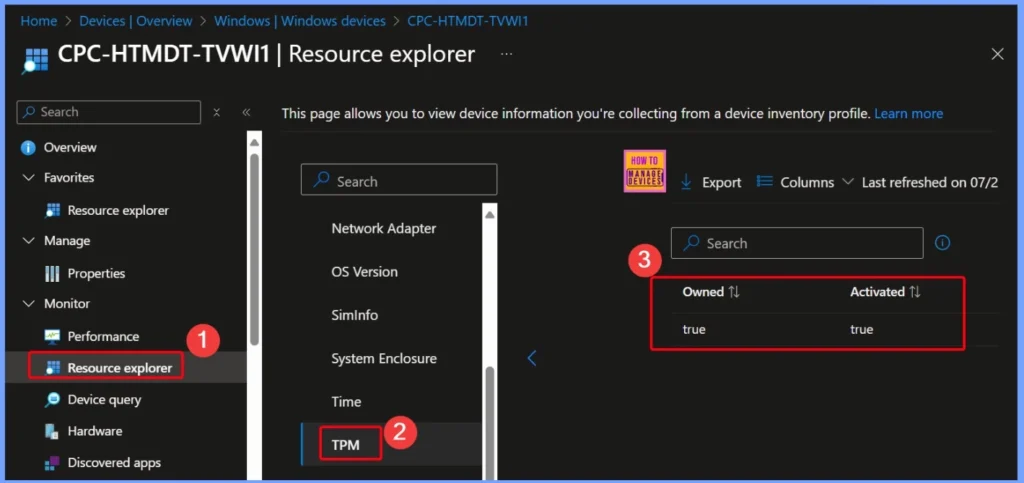Image resolution: width=1024 pixels, height=483 pixels.
Task: Open Performance under Monitor
Action: [103, 336]
